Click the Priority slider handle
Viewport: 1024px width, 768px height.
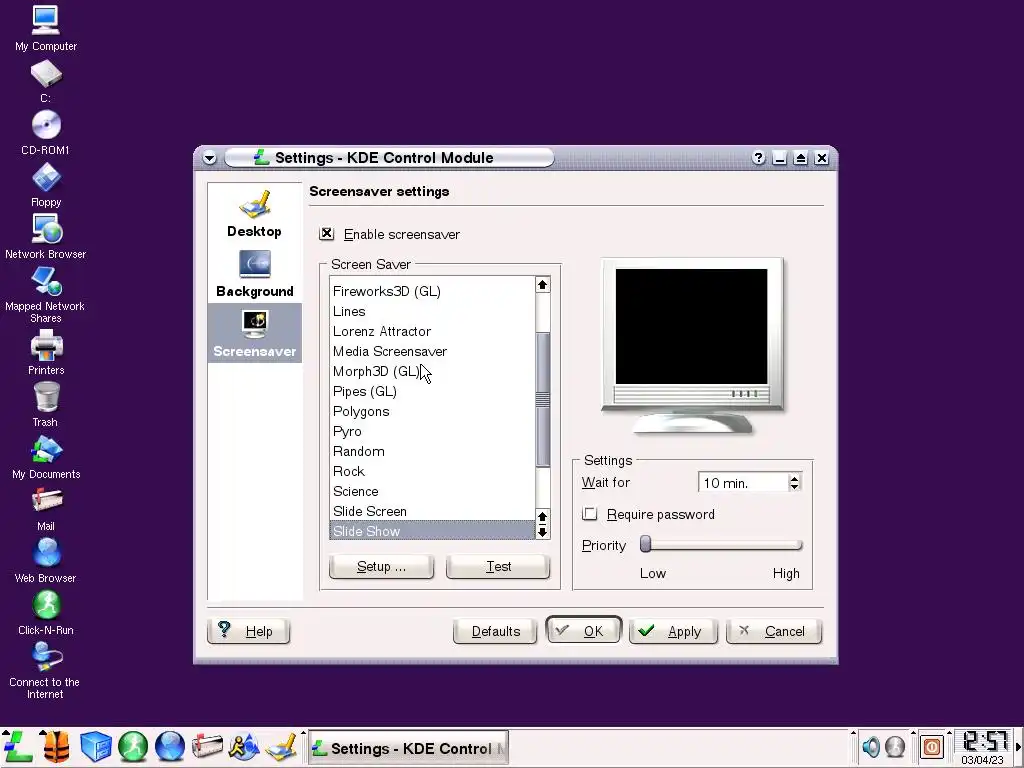click(645, 544)
